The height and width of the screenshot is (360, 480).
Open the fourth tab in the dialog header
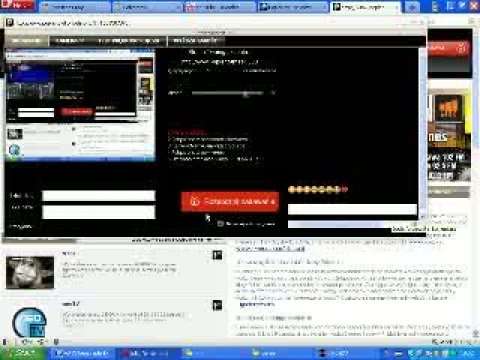[x=196, y=41]
